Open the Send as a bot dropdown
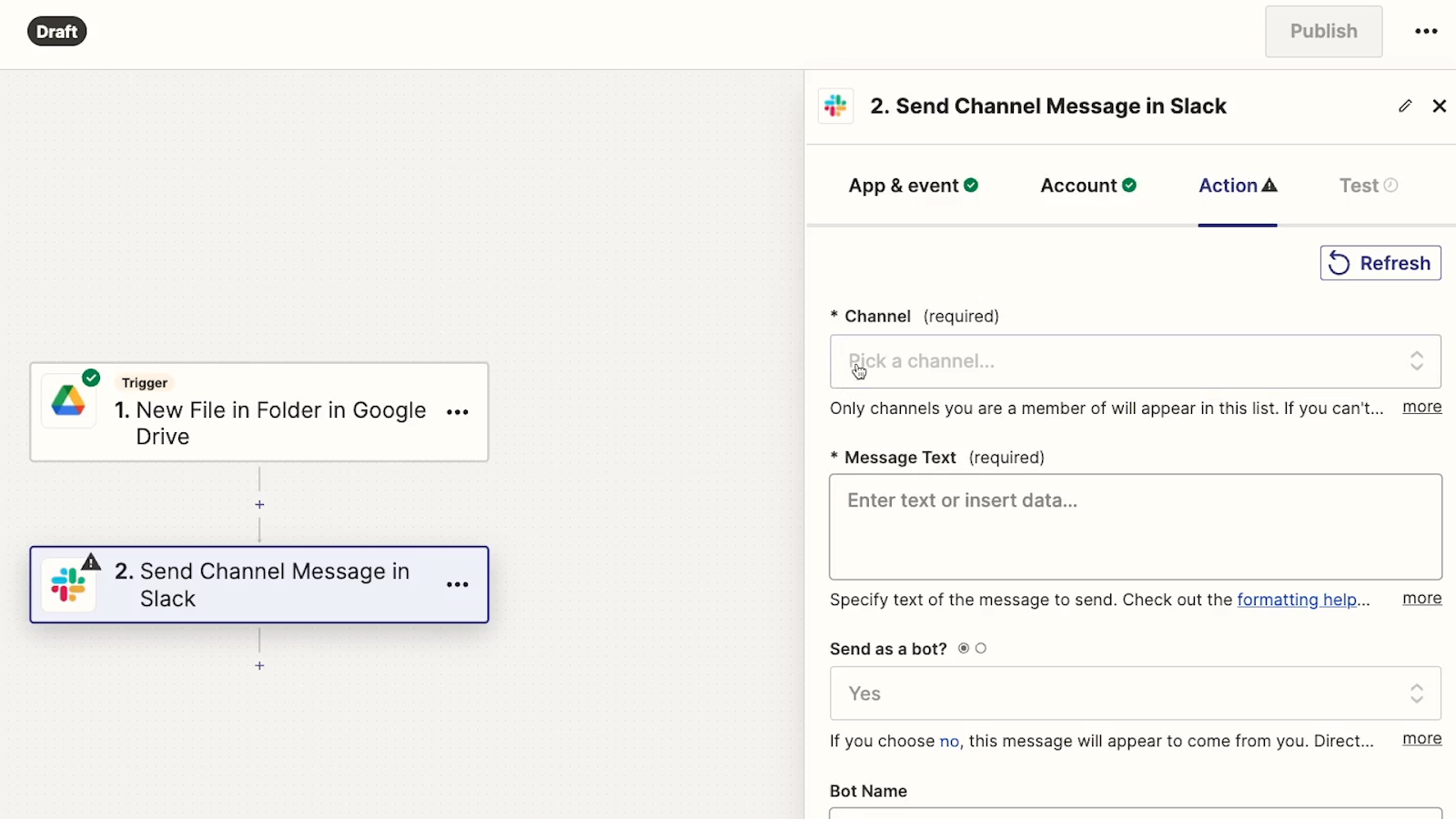Viewport: 1456px width, 819px height. [x=1135, y=693]
